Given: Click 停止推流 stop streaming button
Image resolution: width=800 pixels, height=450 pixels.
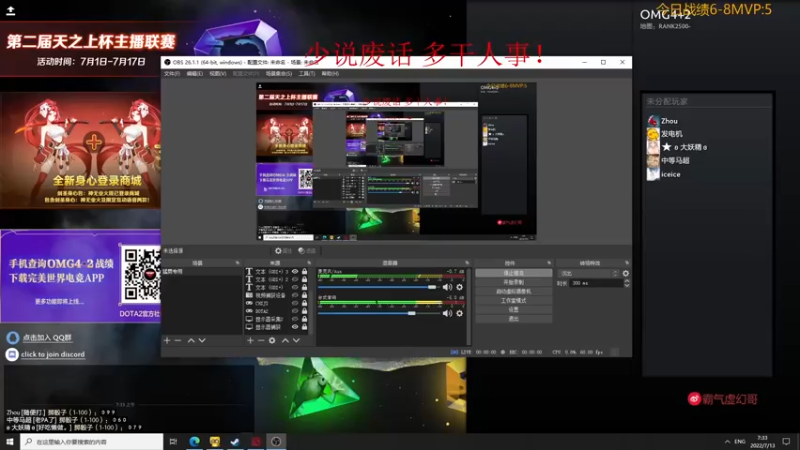Looking at the screenshot, I should (514, 273).
